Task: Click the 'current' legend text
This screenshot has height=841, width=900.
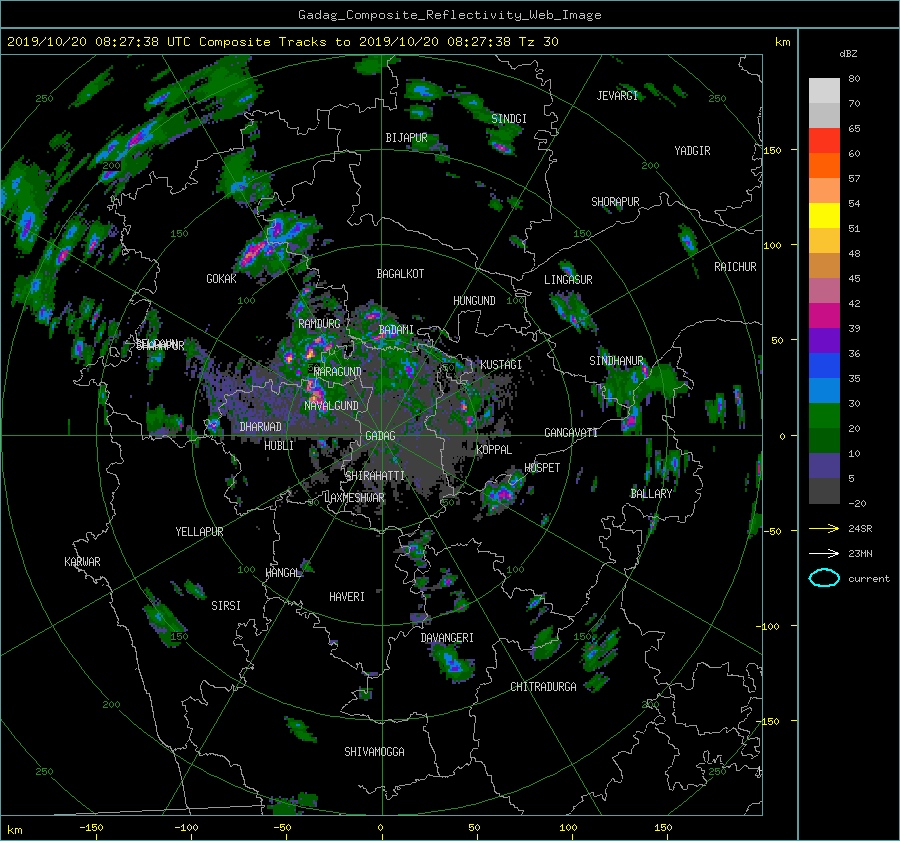Action: (868, 579)
